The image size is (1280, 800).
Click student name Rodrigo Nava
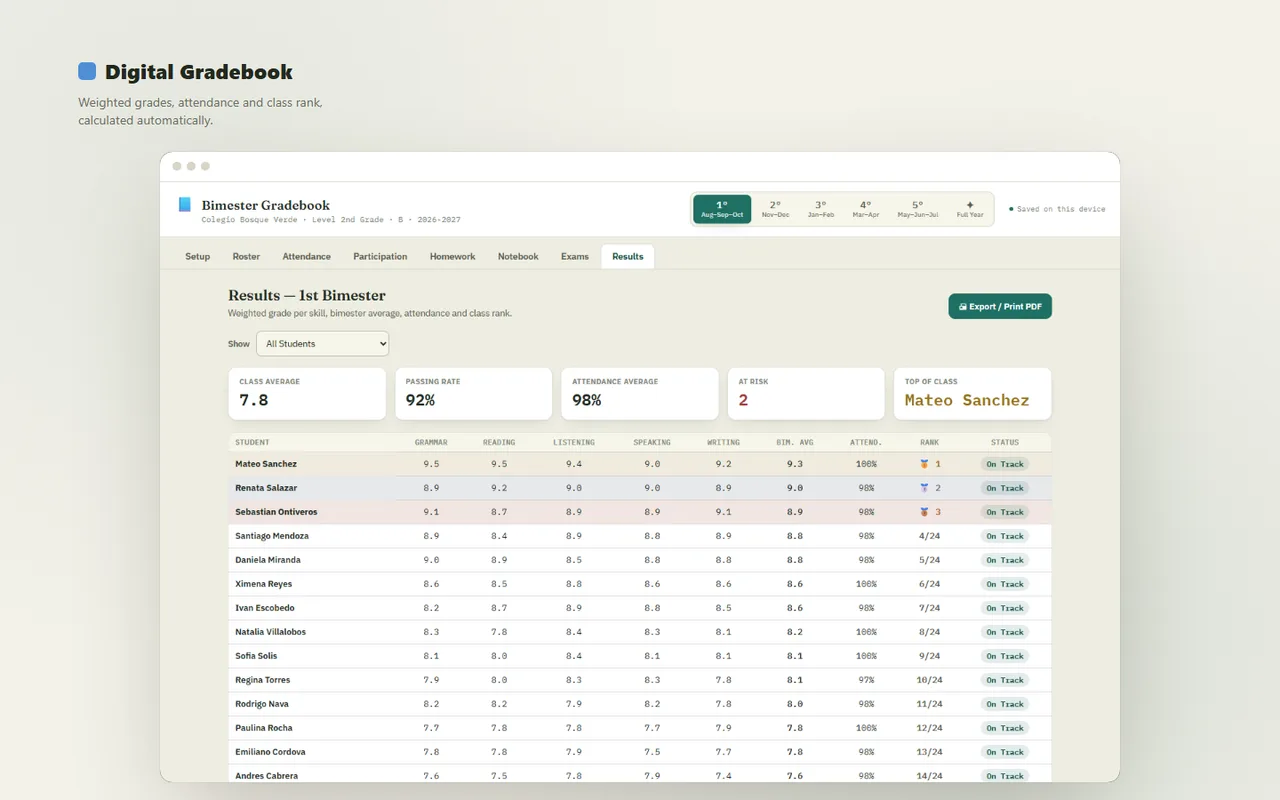[262, 704]
